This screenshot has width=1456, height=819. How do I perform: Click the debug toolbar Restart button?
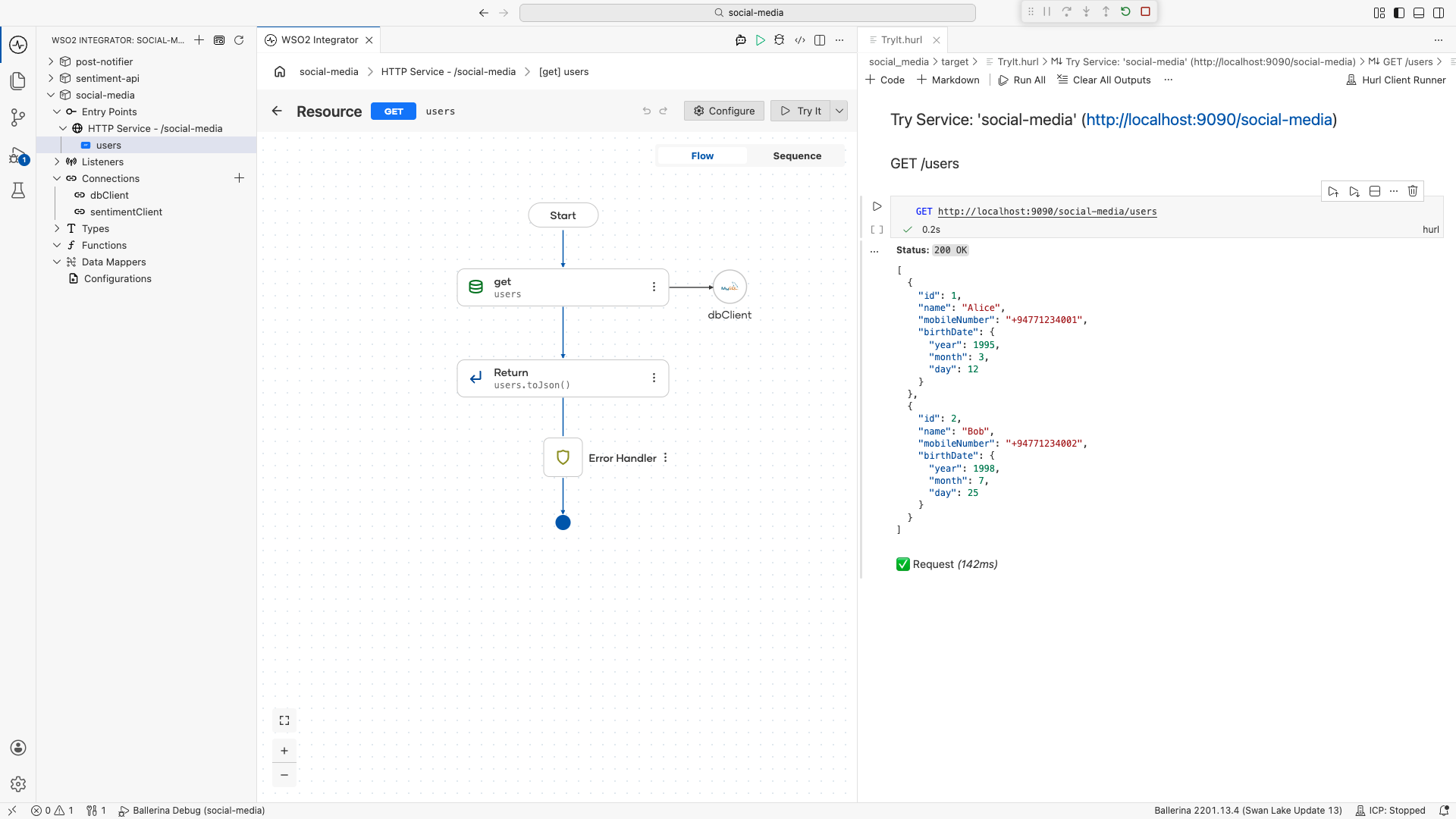coord(1125,11)
